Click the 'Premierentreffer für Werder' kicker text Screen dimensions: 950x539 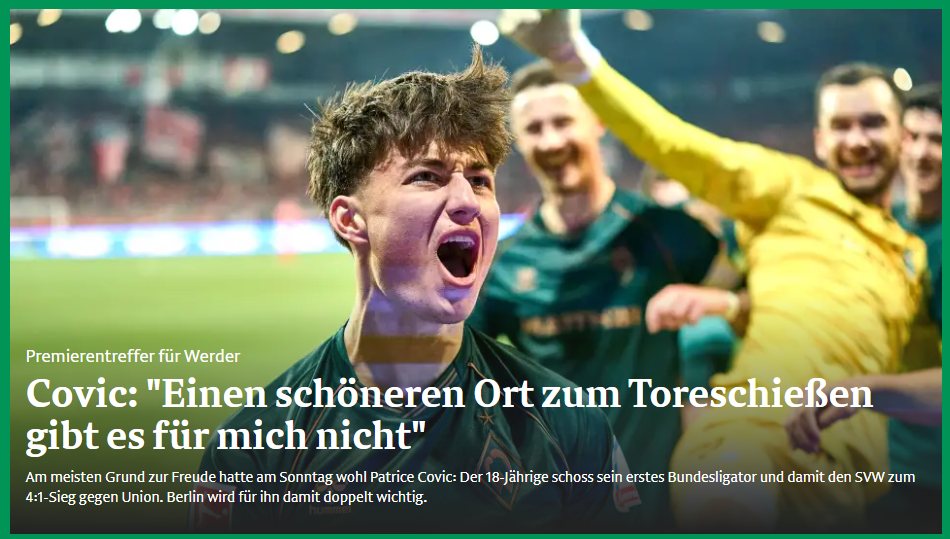(133, 356)
